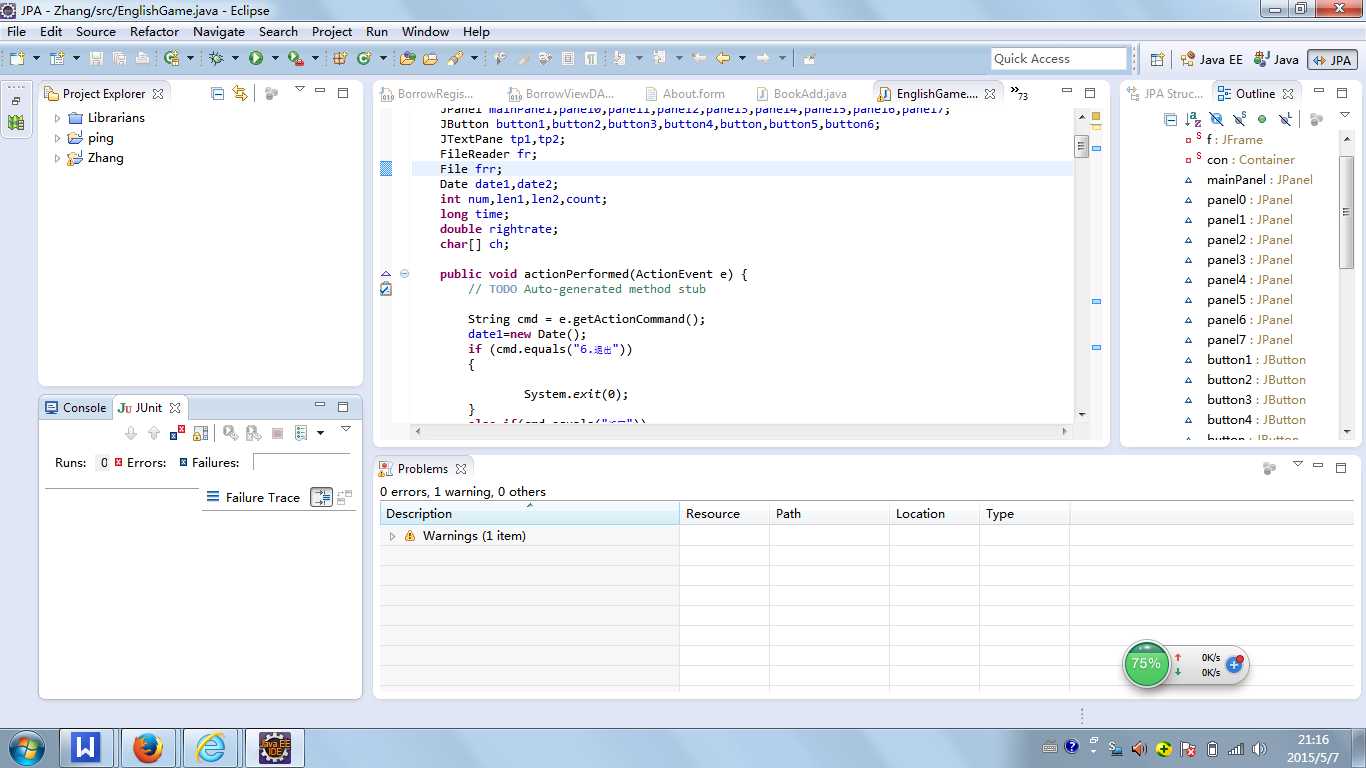
Task: Toggle Link with Editor in Project Explorer
Action: (x=240, y=93)
